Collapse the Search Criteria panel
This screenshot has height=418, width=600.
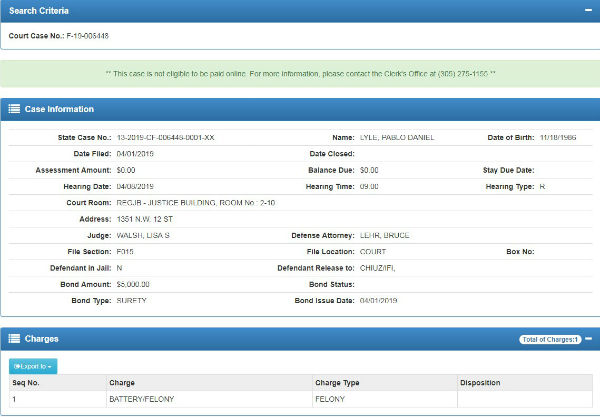[x=588, y=9]
